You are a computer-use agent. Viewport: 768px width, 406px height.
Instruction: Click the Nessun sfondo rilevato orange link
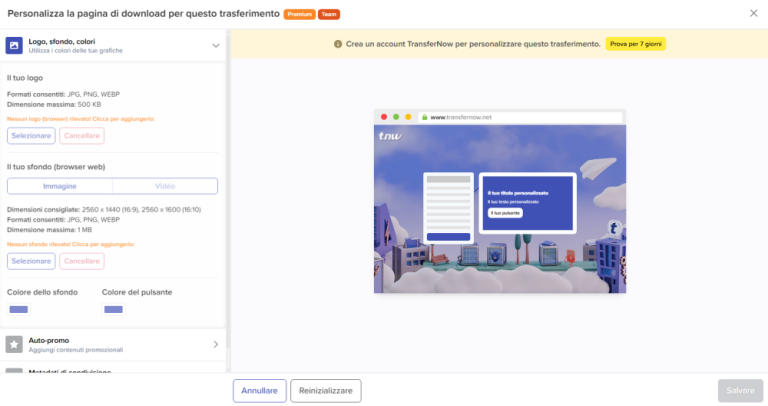click(x=71, y=244)
